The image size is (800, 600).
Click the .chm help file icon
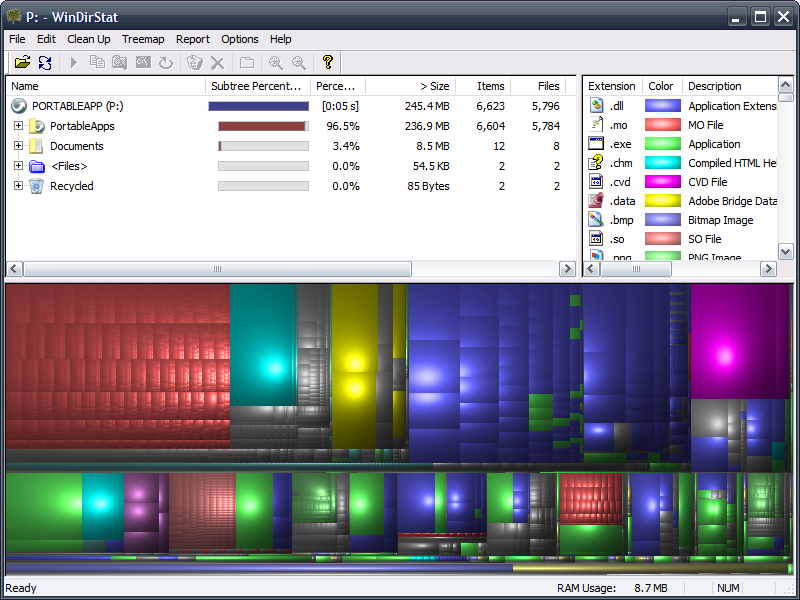coord(596,163)
